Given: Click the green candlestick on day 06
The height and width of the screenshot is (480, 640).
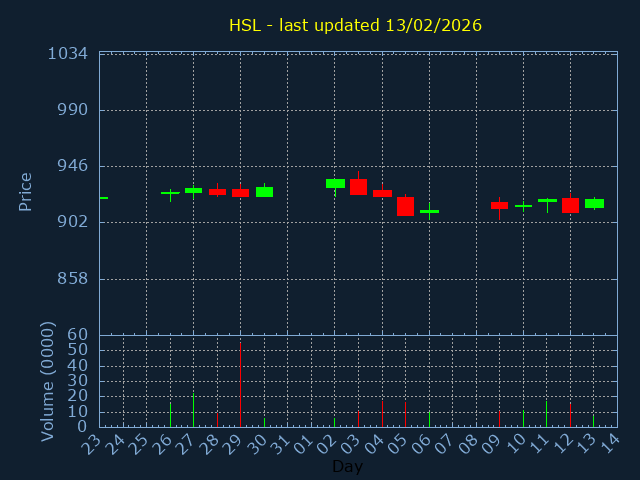Looking at the screenshot, I should 429,211.
